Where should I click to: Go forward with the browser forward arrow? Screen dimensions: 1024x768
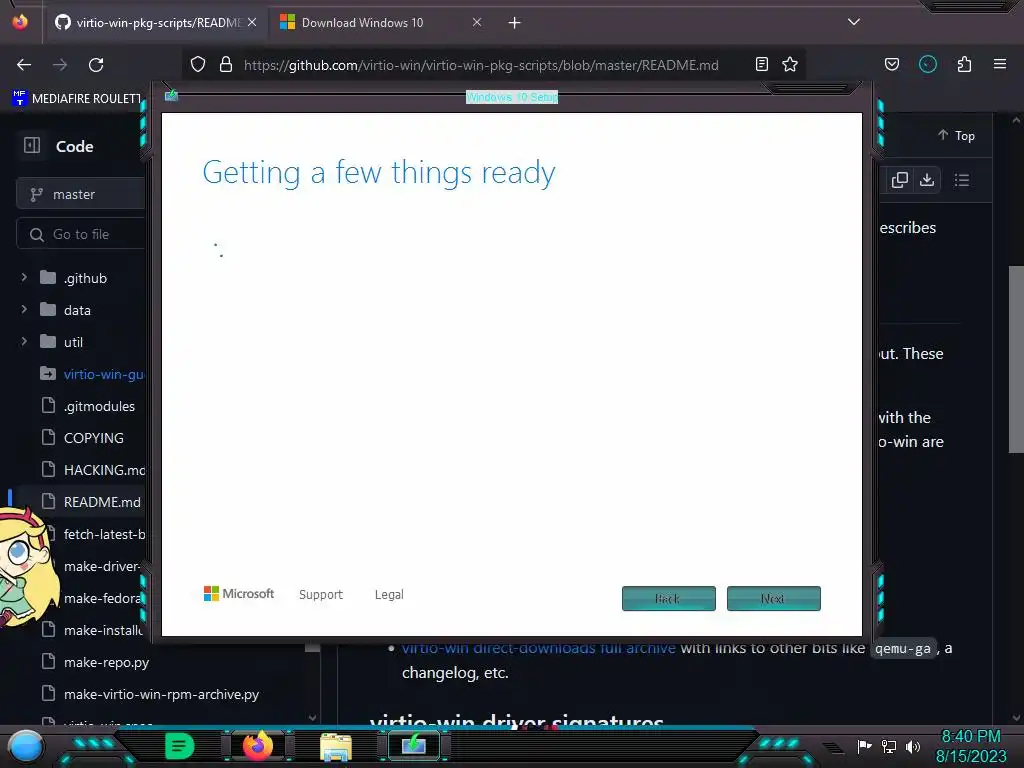(x=60, y=65)
